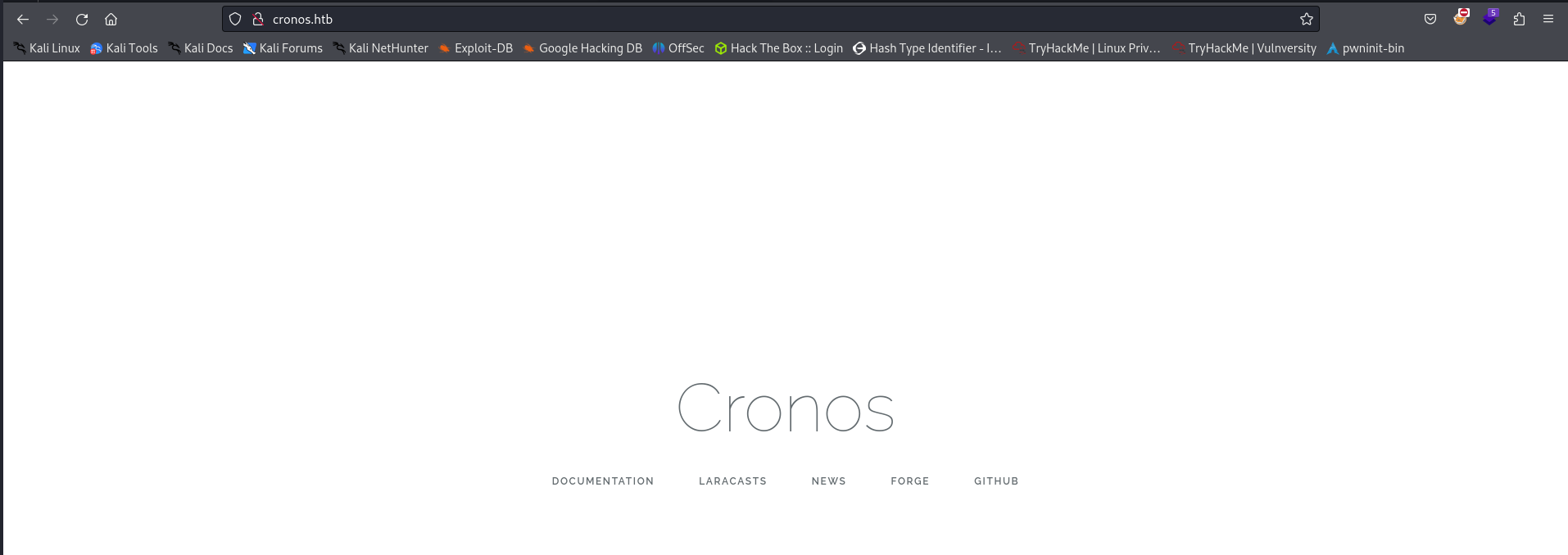Open the pwninit-bin bookmark
1568x555 pixels.
point(1365,48)
